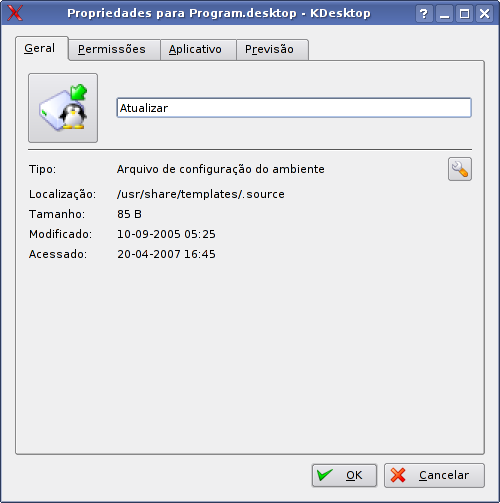Open the Permissões tab
Screen dimensions: 500x503
click(114, 50)
